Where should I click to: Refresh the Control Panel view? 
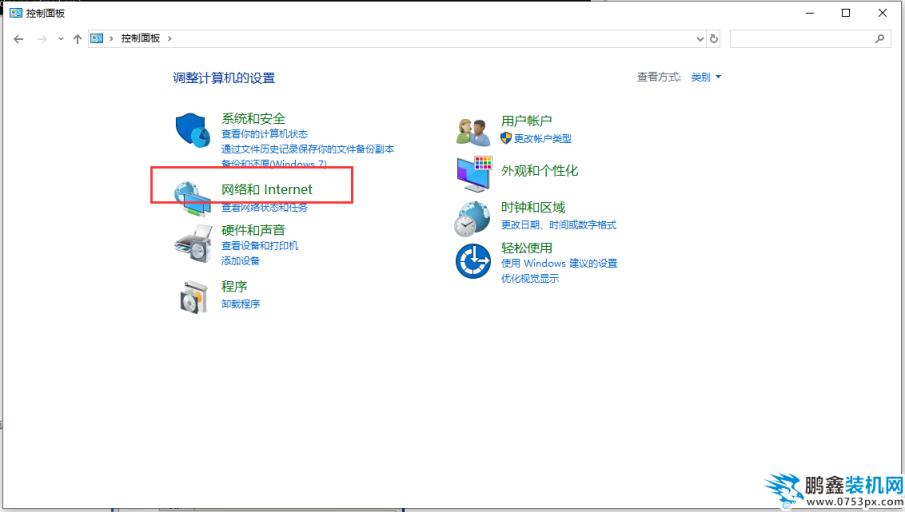(714, 39)
